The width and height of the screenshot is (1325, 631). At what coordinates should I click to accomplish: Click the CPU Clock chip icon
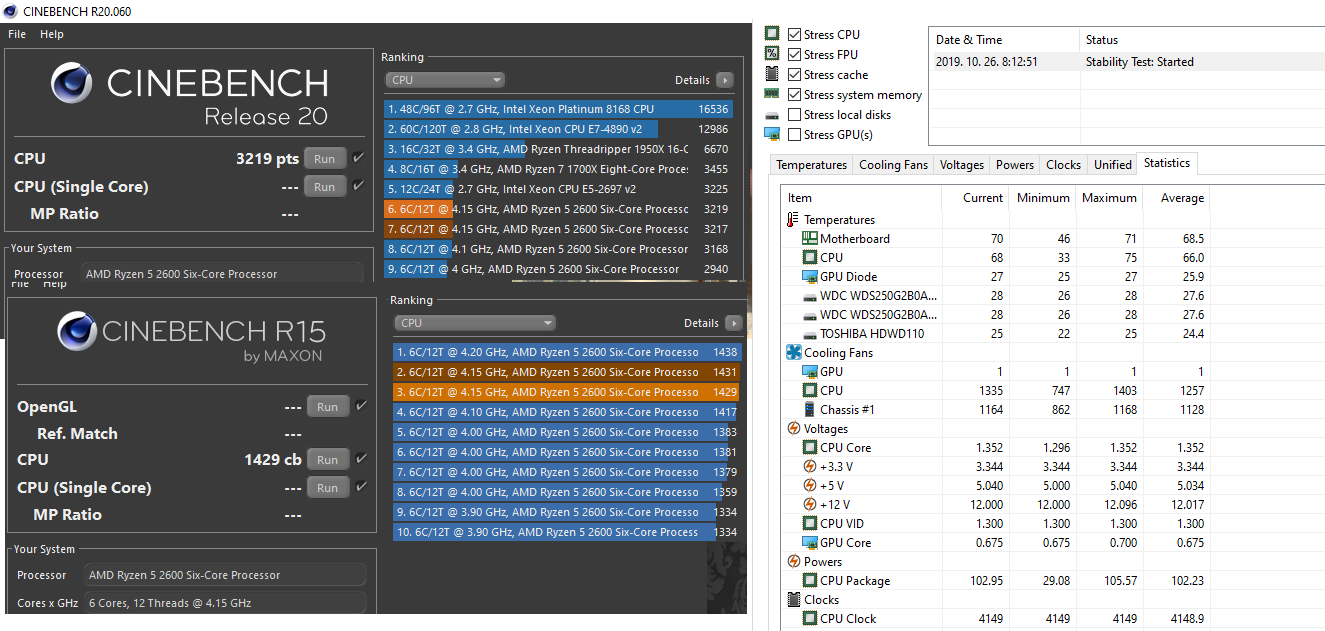coord(810,618)
